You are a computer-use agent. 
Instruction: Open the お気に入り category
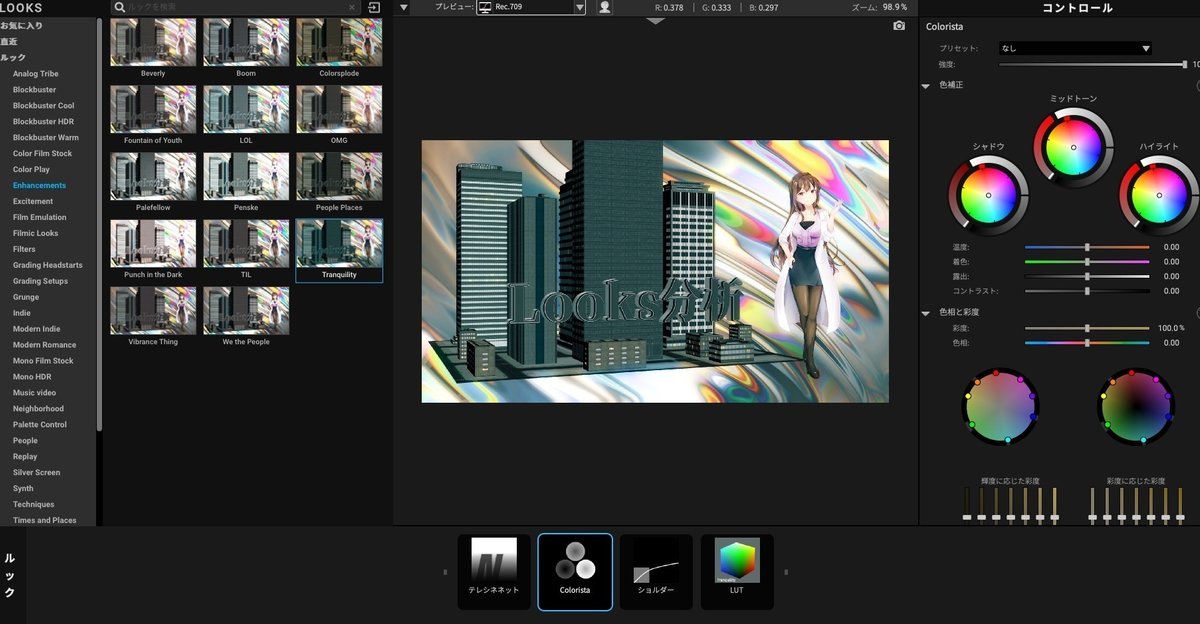(22, 25)
